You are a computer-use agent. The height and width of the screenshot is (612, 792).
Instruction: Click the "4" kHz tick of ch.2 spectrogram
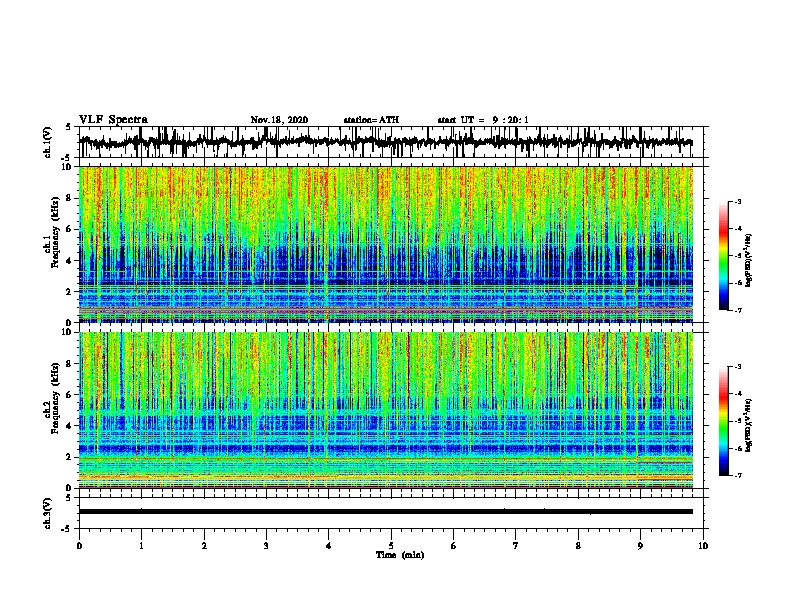click(x=69, y=426)
